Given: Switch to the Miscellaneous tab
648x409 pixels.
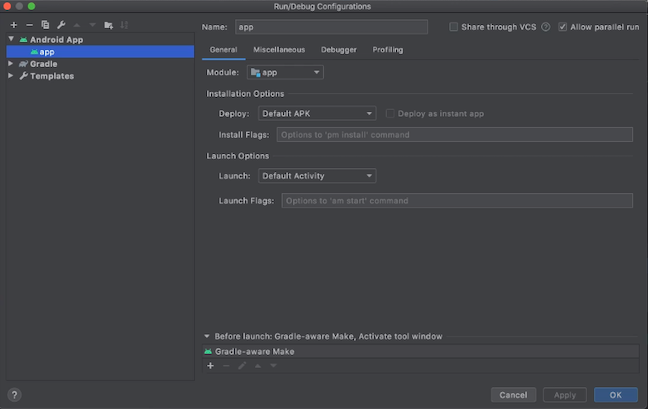Looking at the screenshot, I should click(x=279, y=49).
